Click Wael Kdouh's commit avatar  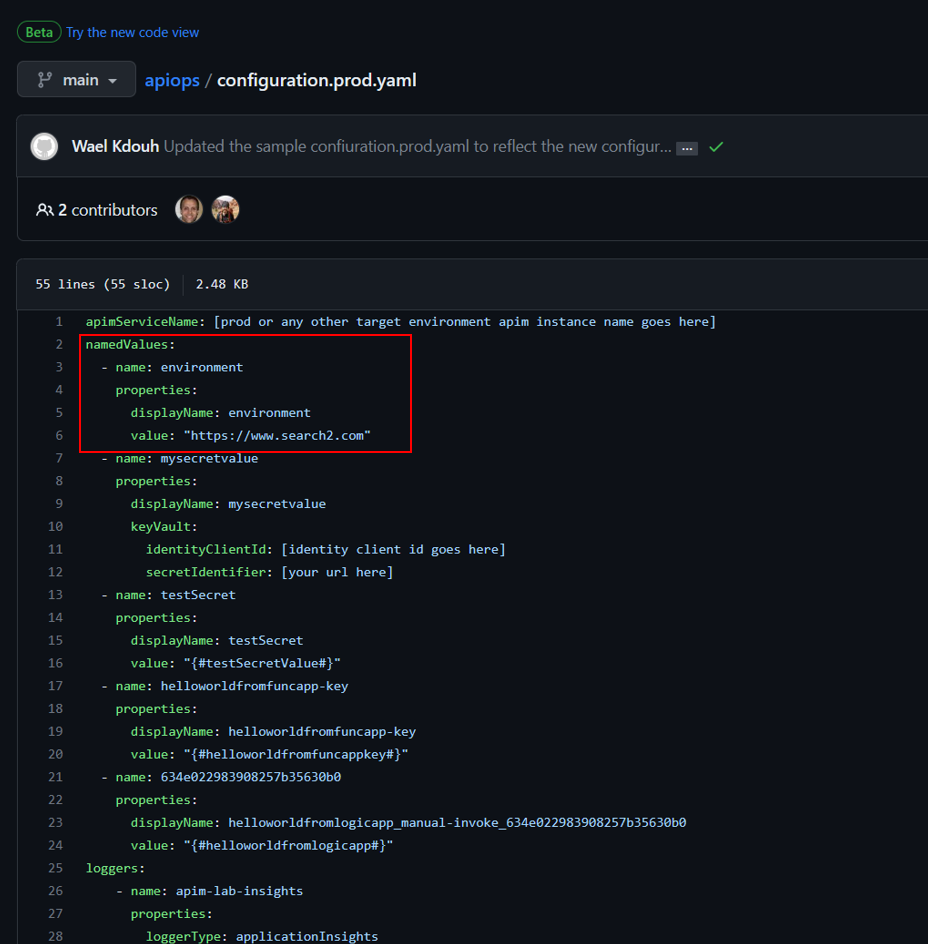(x=44, y=146)
